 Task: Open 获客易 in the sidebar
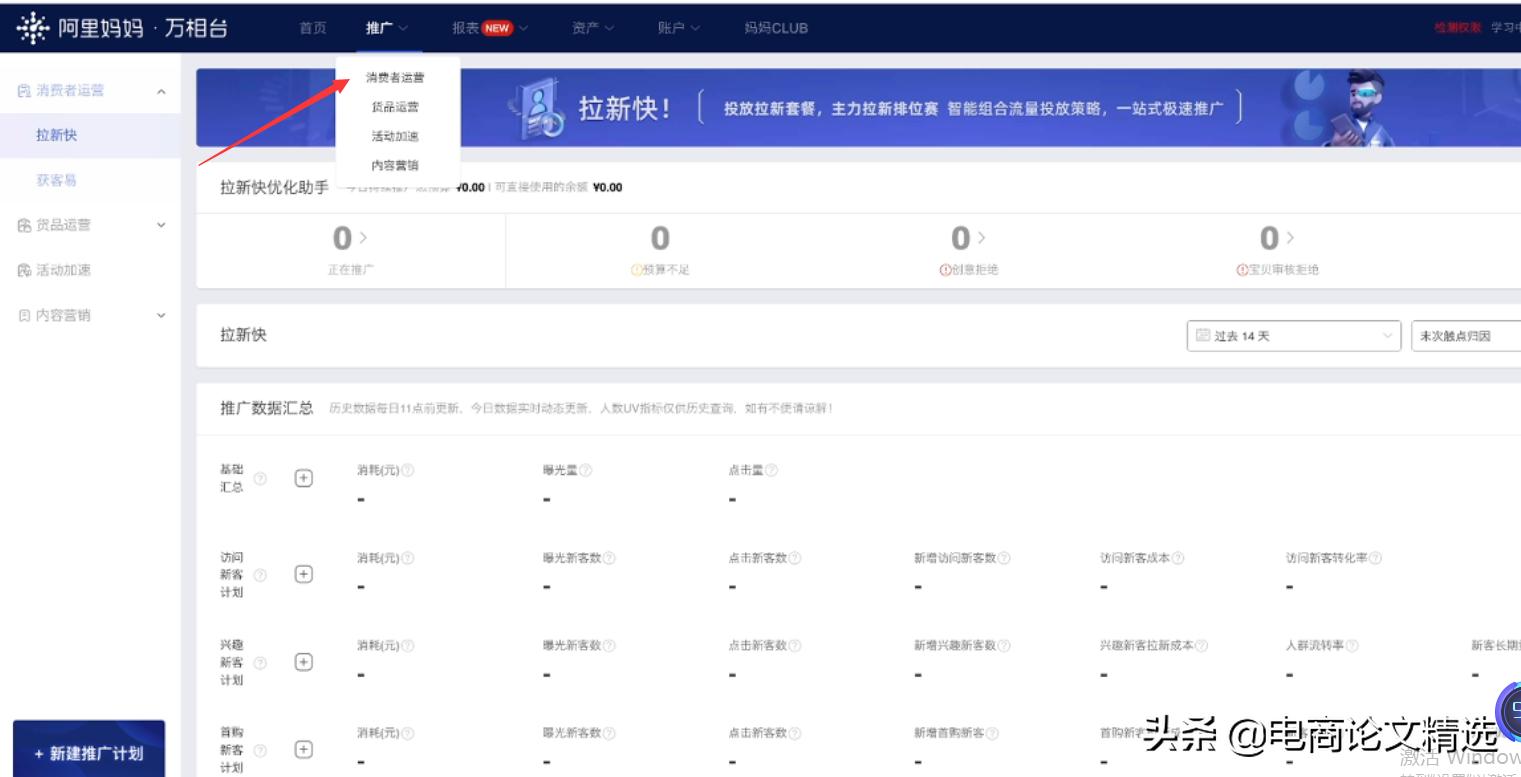pos(55,180)
